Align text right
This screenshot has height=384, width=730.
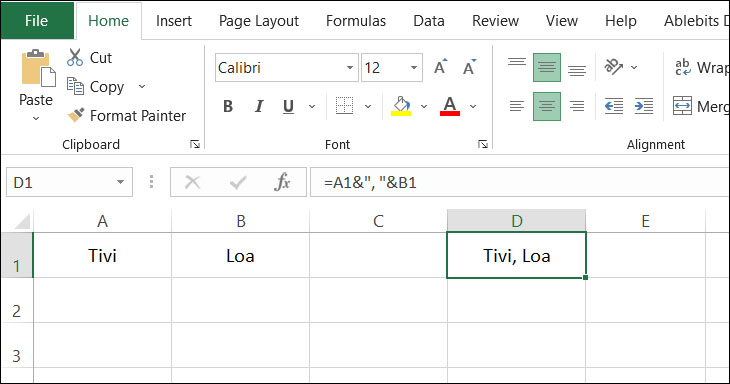pos(577,106)
